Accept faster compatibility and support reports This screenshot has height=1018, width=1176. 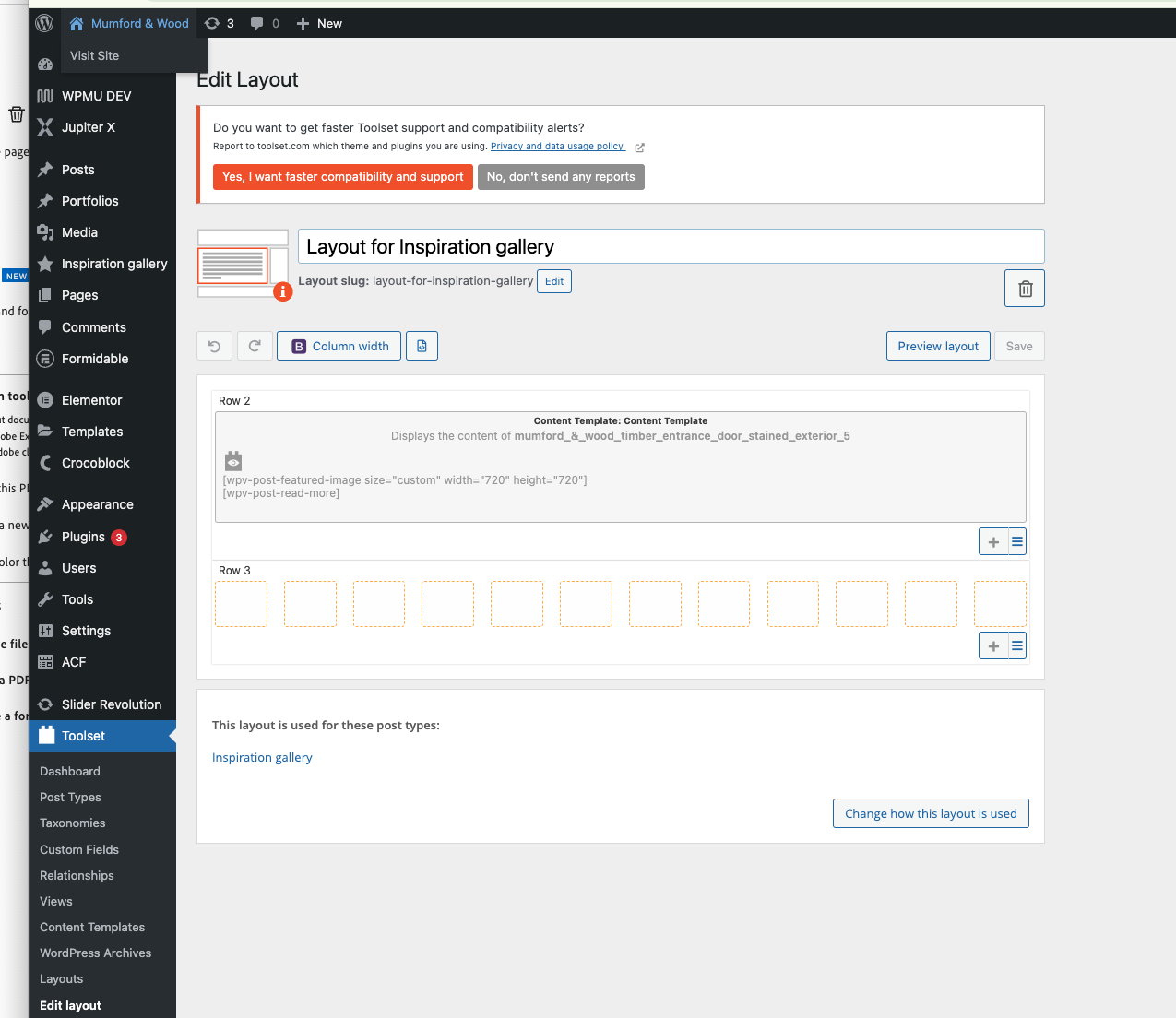[x=342, y=177]
